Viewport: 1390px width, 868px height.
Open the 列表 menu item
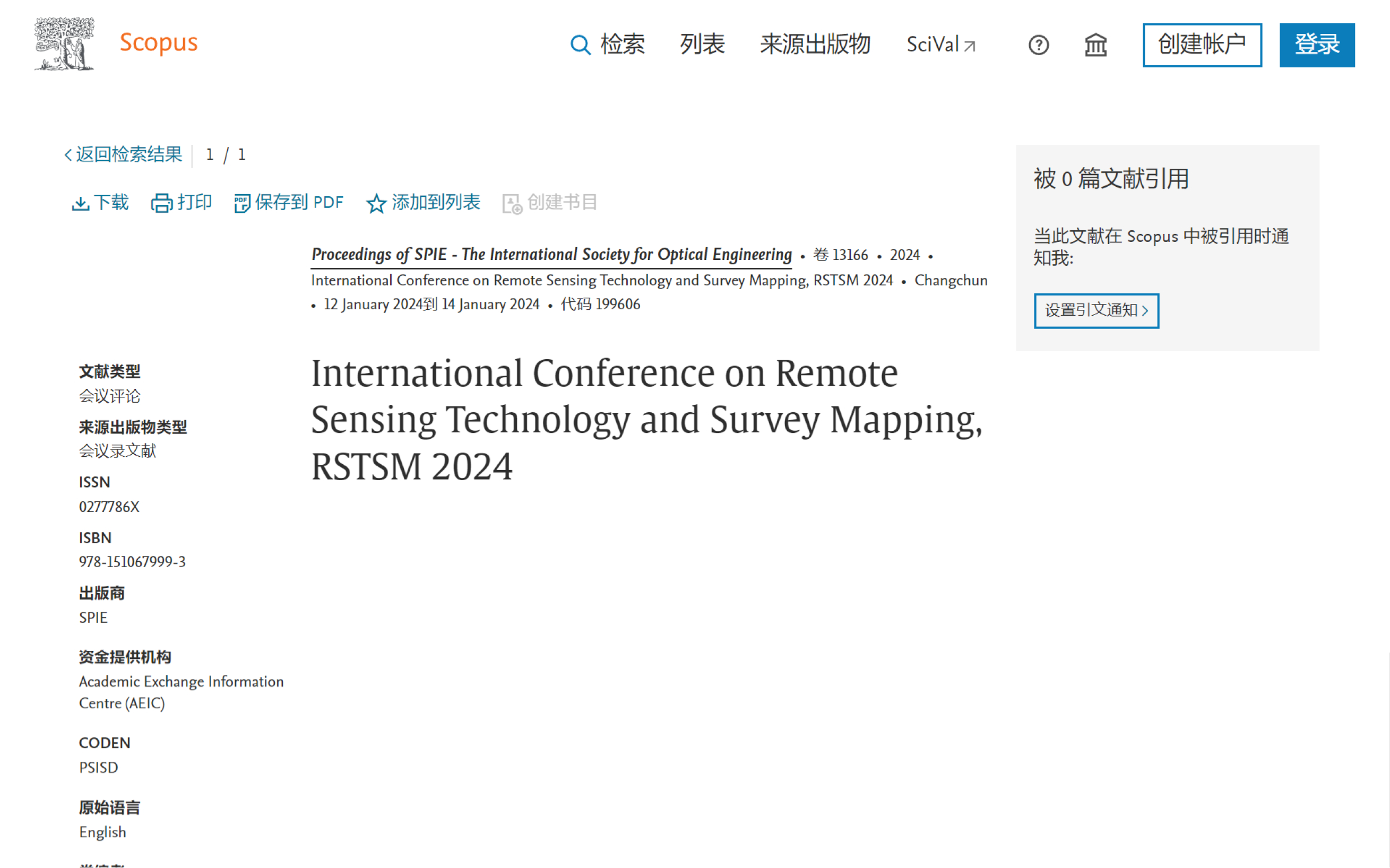tap(702, 44)
